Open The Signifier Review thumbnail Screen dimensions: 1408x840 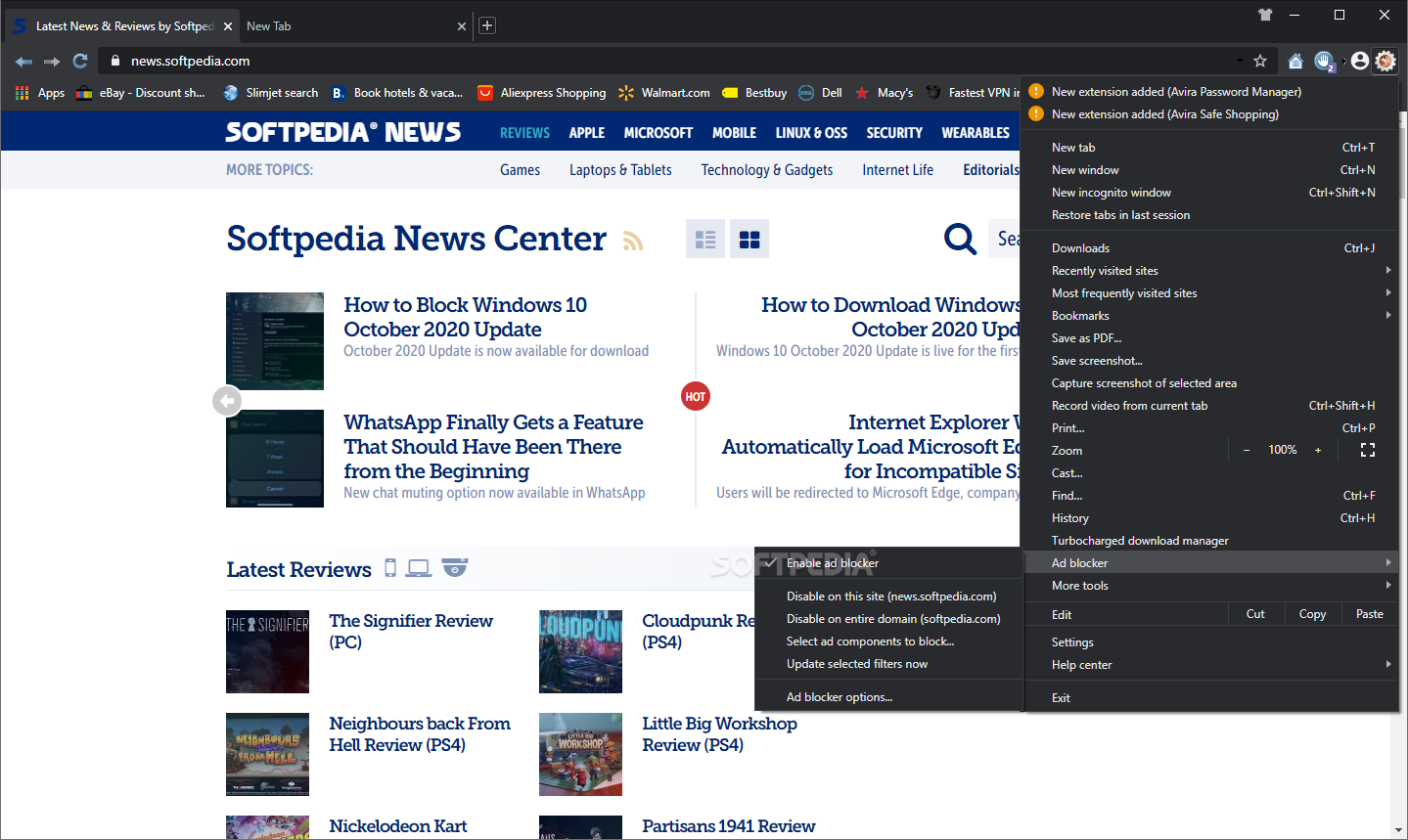pyautogui.click(x=267, y=651)
